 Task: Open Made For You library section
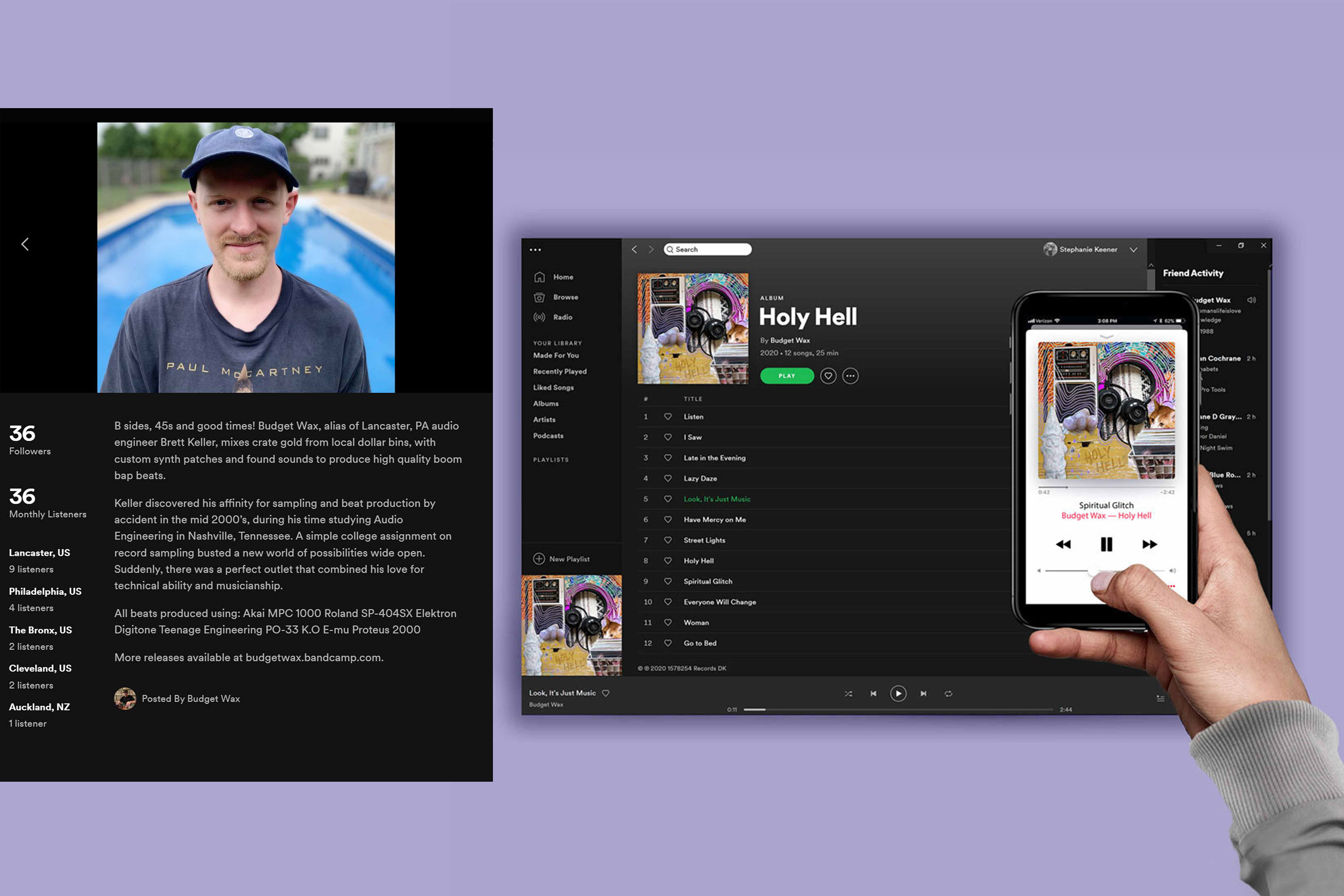[x=555, y=356]
